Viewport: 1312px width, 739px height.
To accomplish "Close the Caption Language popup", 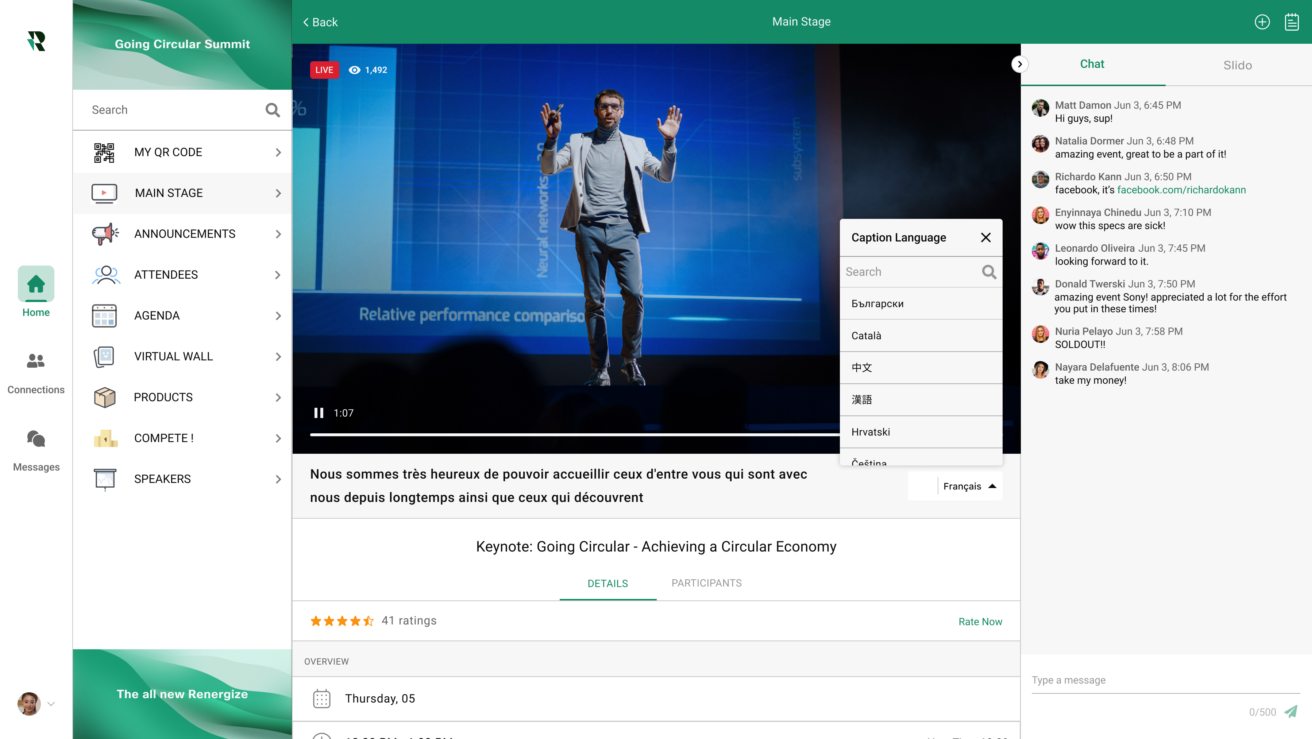I will tap(986, 237).
